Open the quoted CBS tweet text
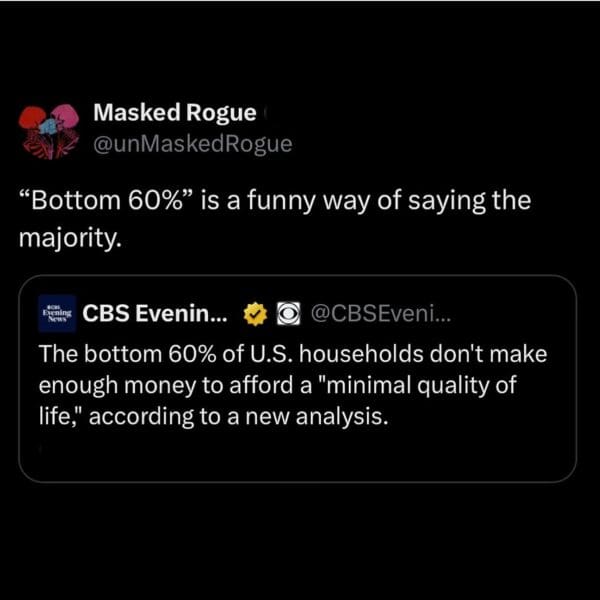 pyautogui.click(x=293, y=385)
